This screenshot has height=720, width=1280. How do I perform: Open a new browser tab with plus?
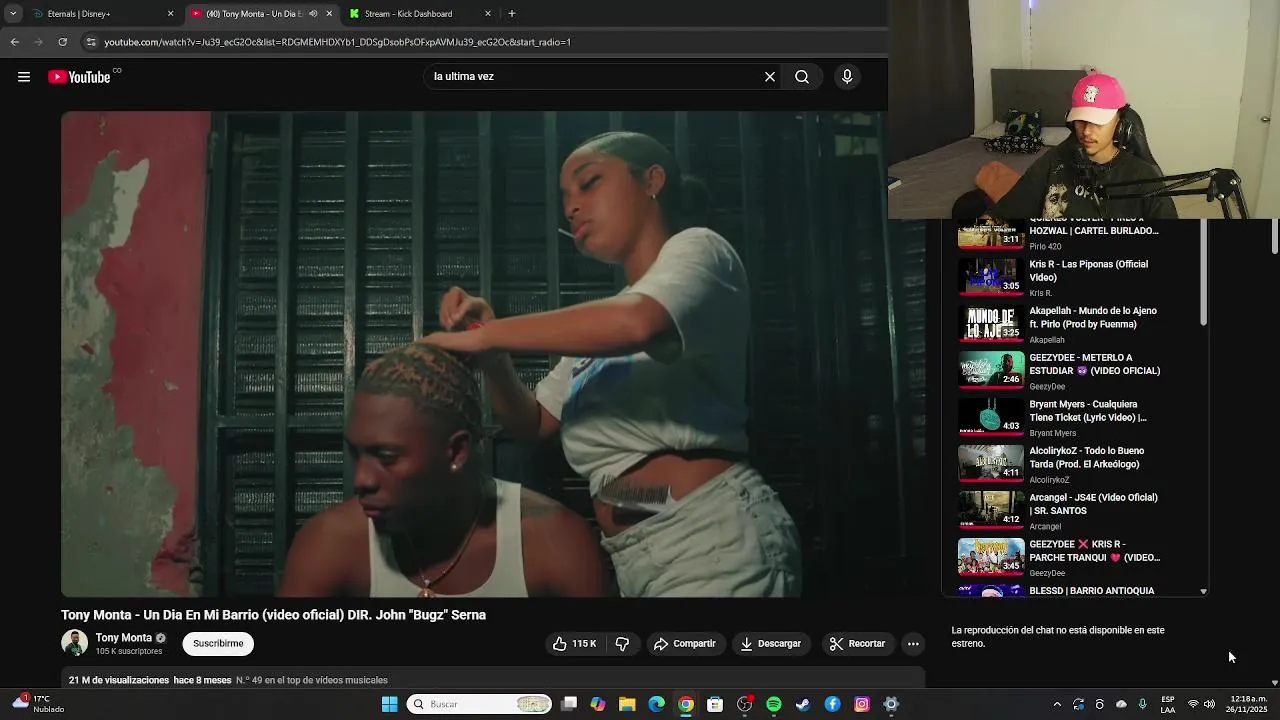point(512,14)
